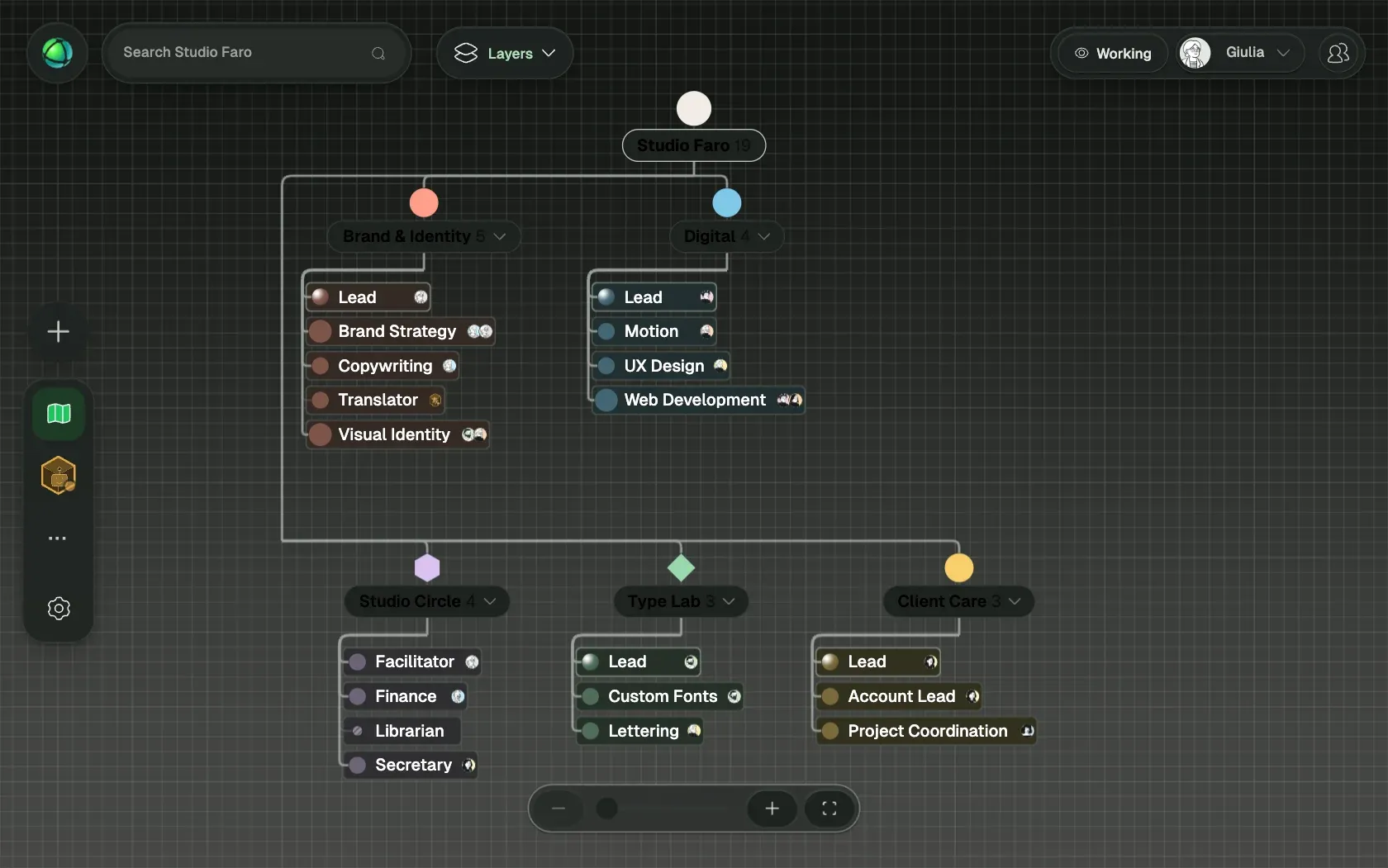Select the map view icon in sidebar
Viewport: 1388px width, 868px height.
[59, 413]
